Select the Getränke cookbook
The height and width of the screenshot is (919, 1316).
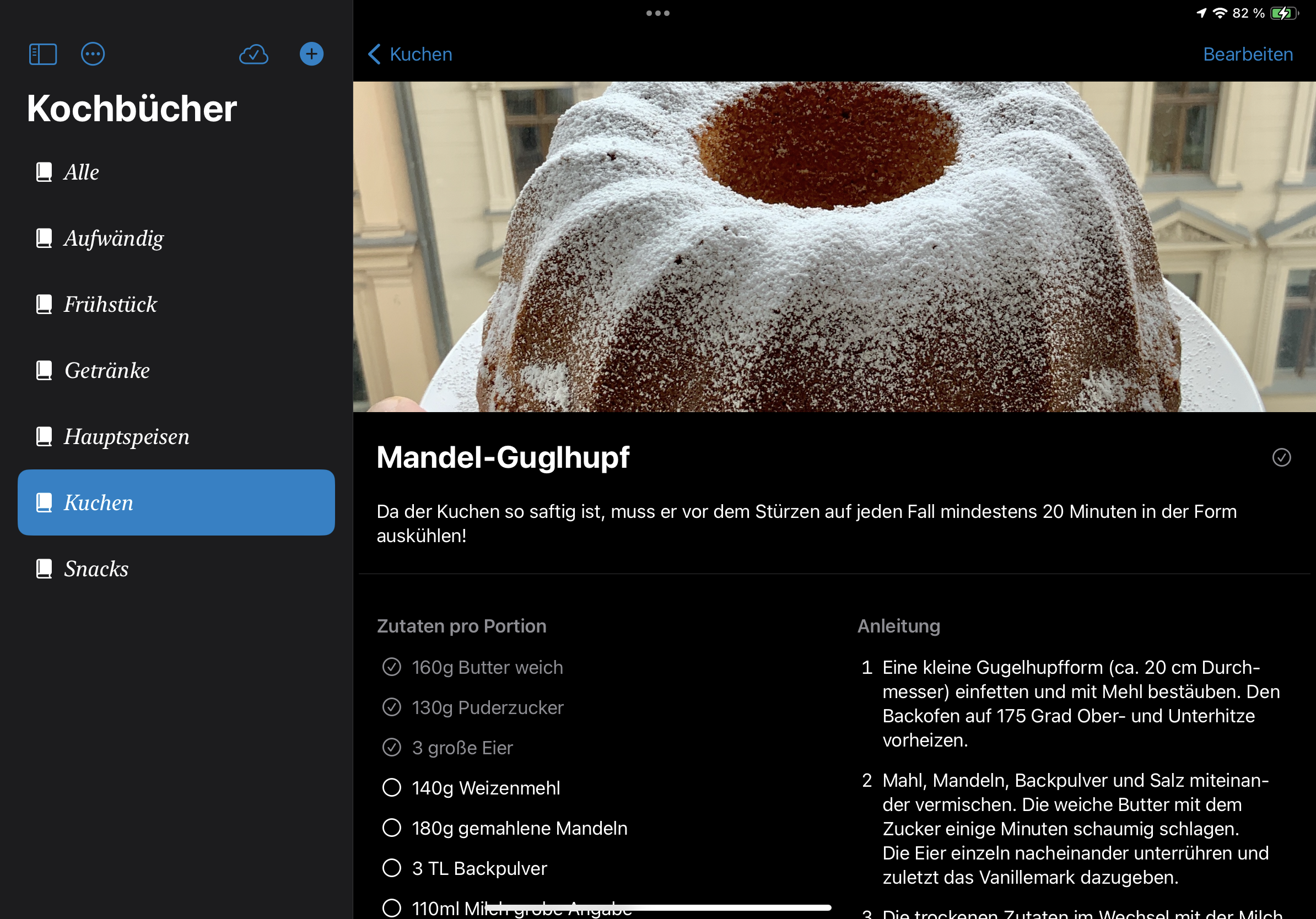click(x=107, y=370)
